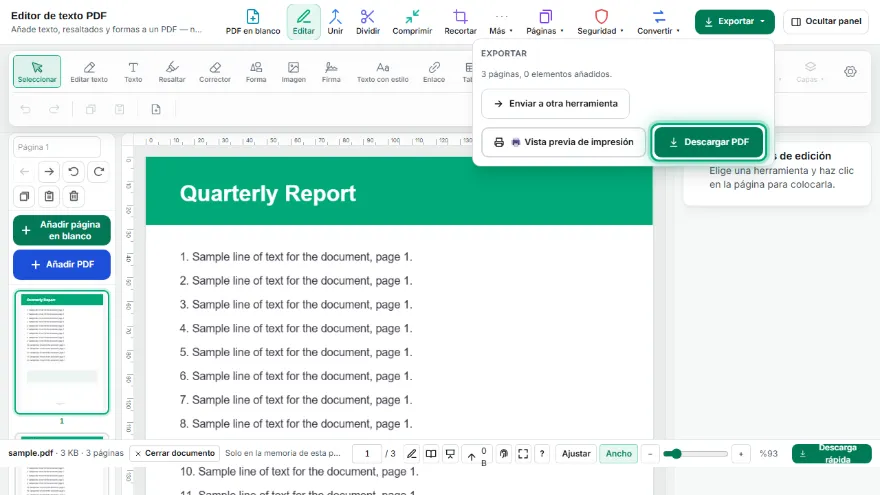Viewport: 880px width, 495px height.
Task: Open the settings gear icon
Action: 850,72
